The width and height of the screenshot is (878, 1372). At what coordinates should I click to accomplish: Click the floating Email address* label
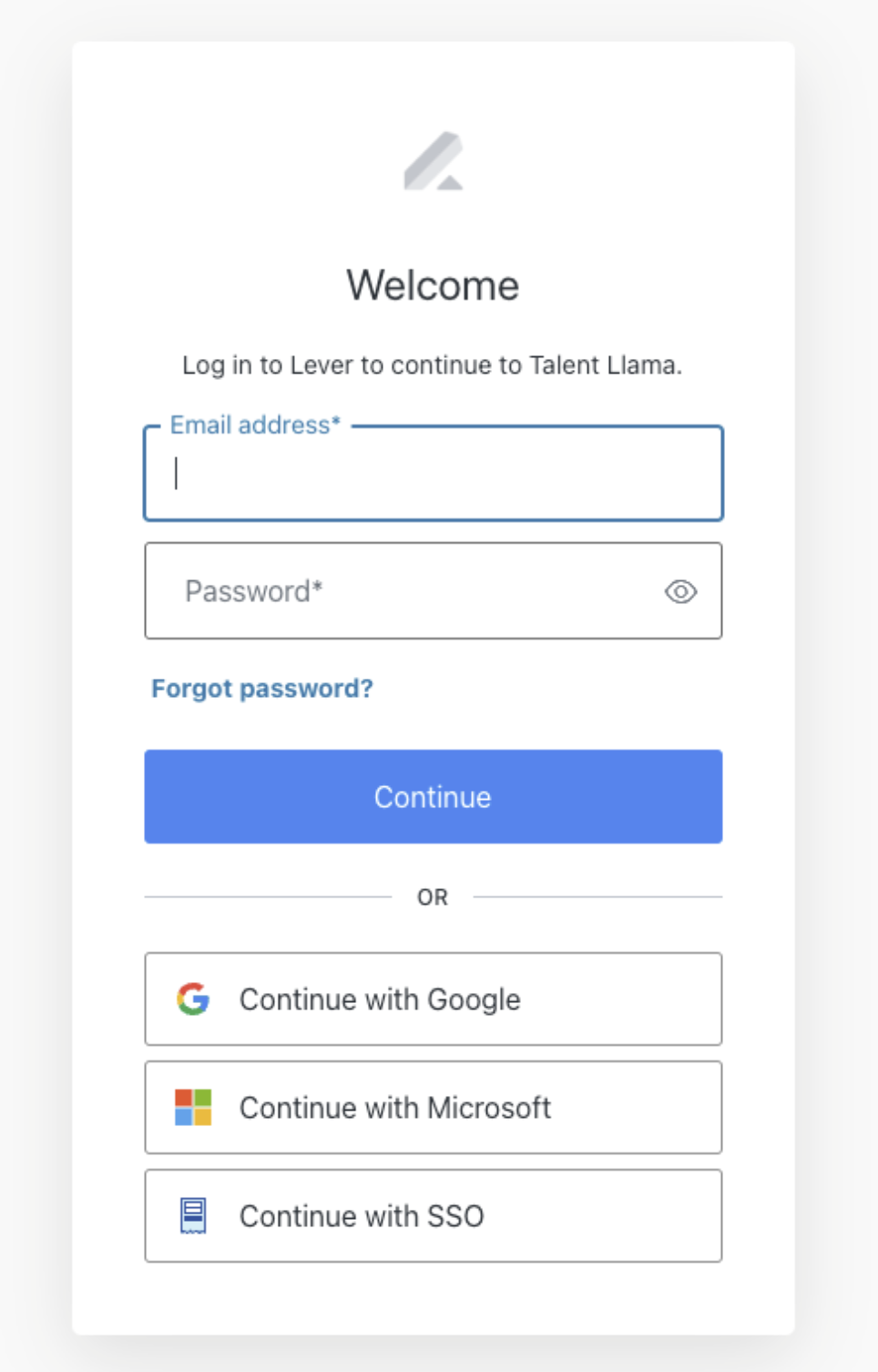(255, 425)
